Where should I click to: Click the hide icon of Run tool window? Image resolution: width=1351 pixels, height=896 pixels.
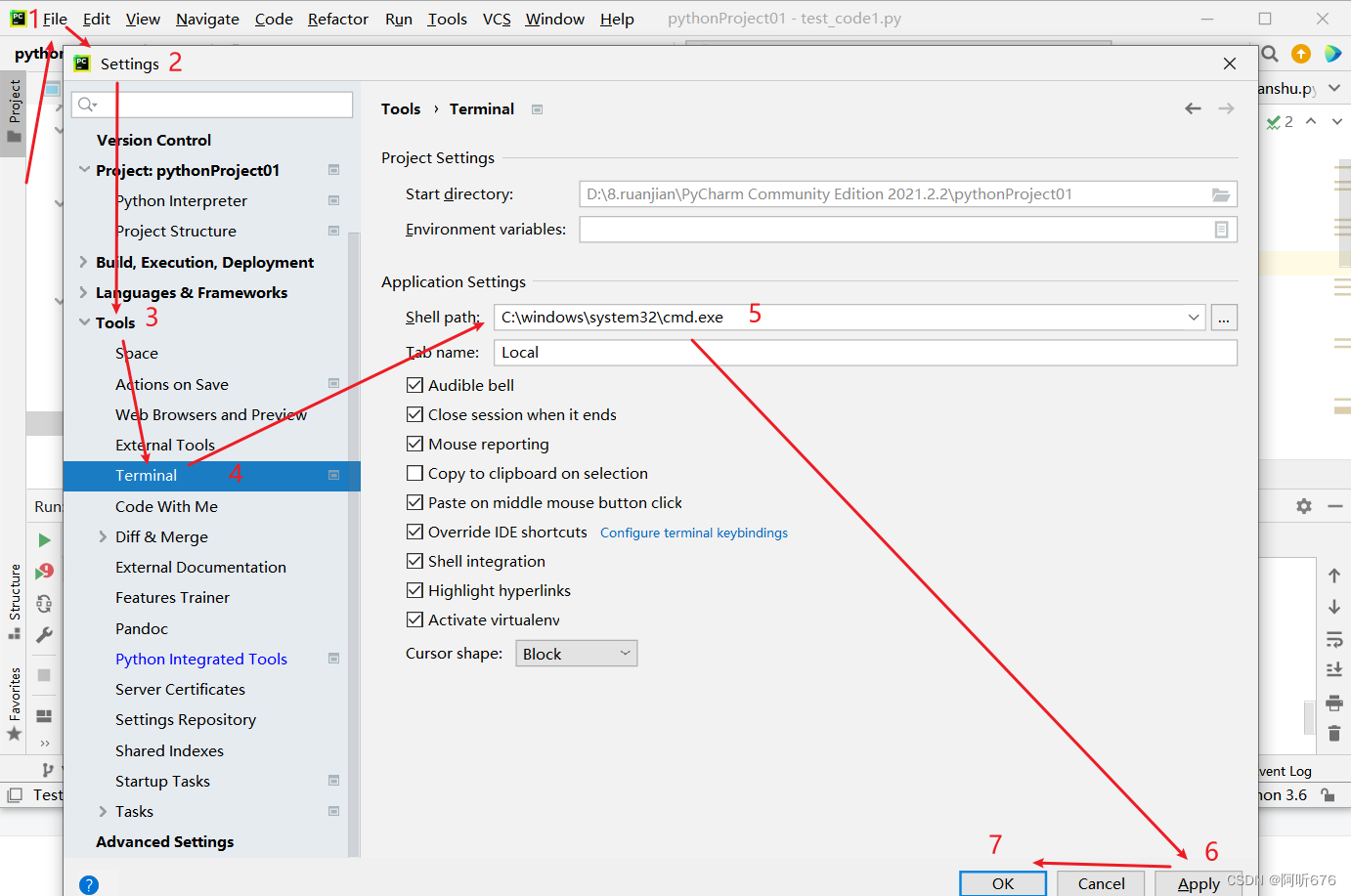1335,506
